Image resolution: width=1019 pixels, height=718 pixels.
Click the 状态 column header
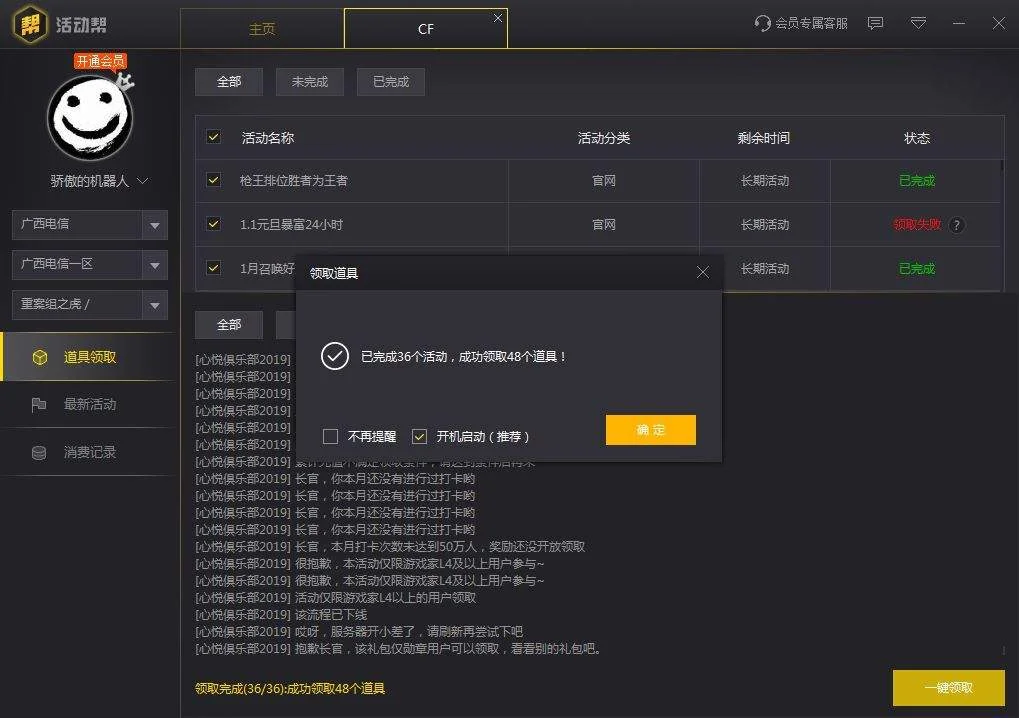click(x=917, y=138)
